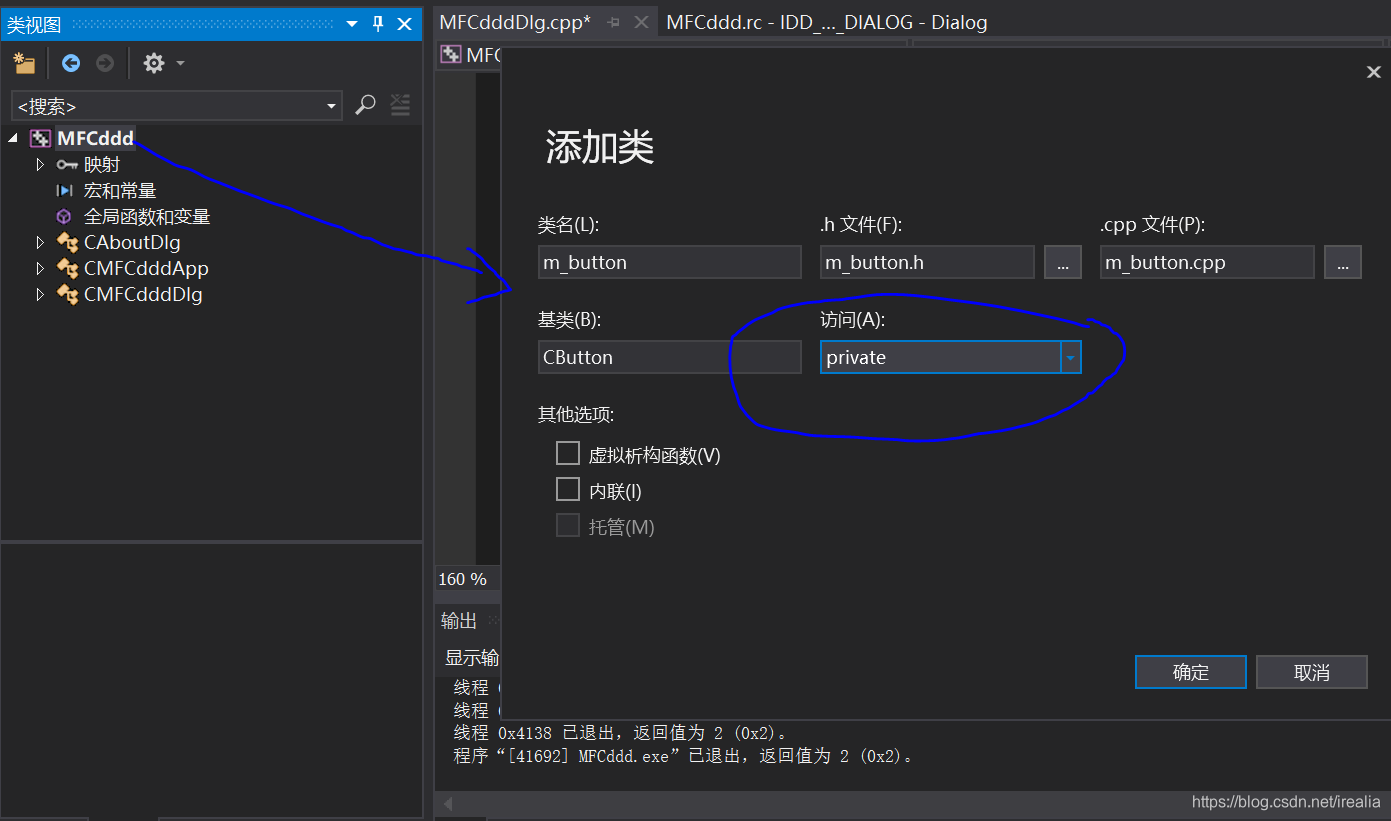Select 全局函数和变量 in the tree
This screenshot has width=1391, height=821.
click(x=147, y=216)
